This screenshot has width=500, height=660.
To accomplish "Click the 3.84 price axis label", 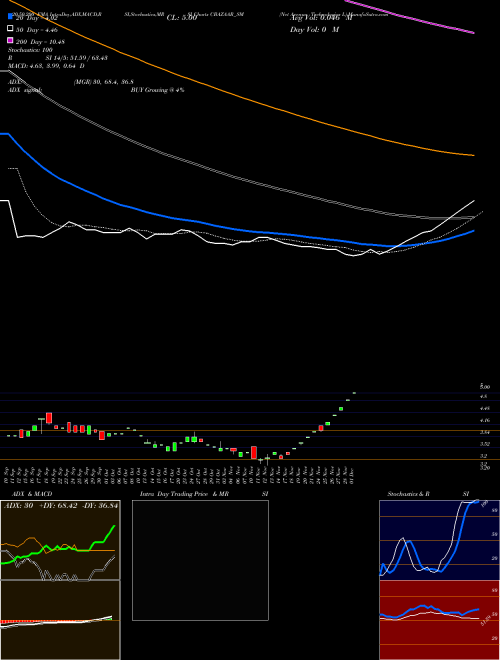I will 485,432.
